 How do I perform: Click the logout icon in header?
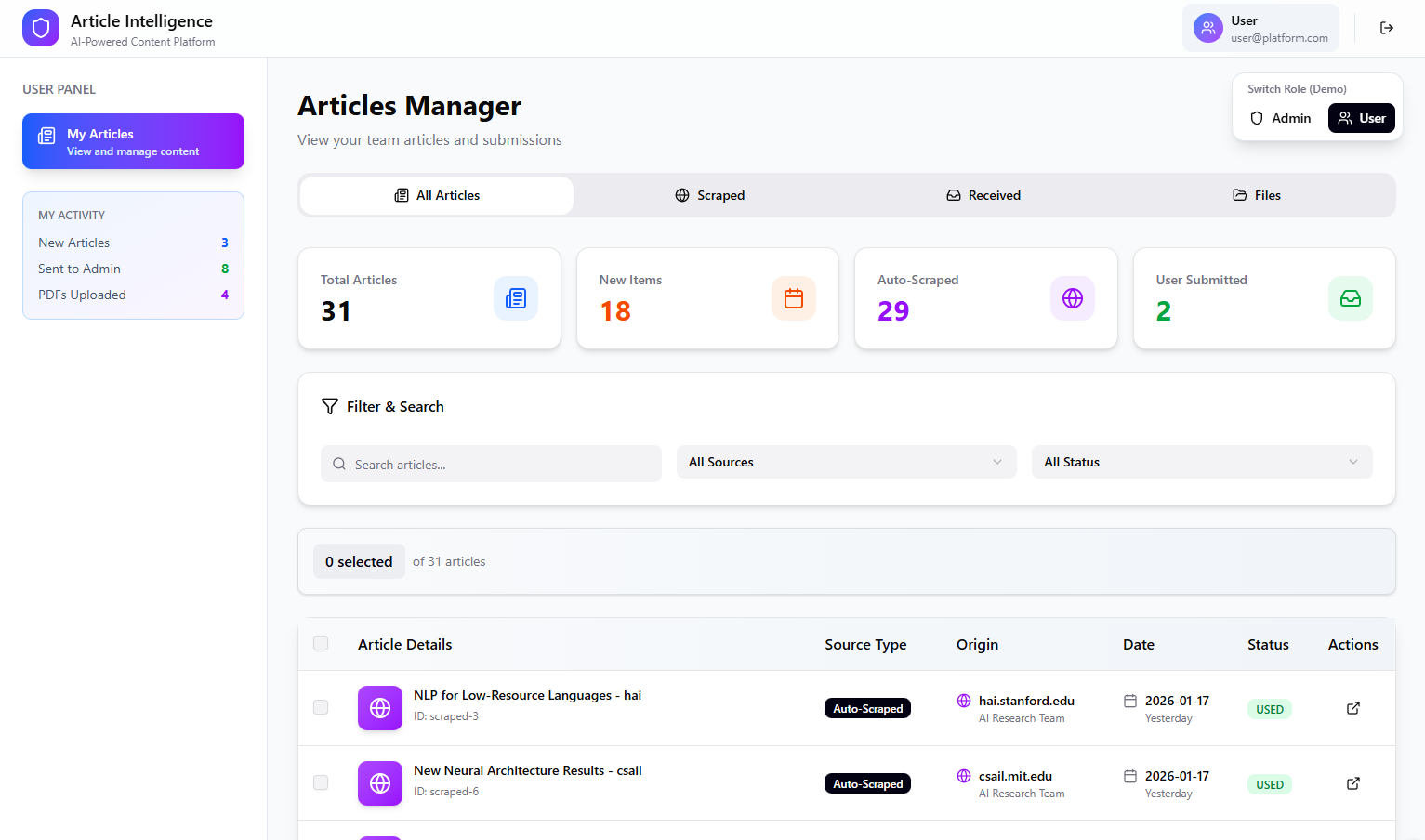(x=1387, y=28)
